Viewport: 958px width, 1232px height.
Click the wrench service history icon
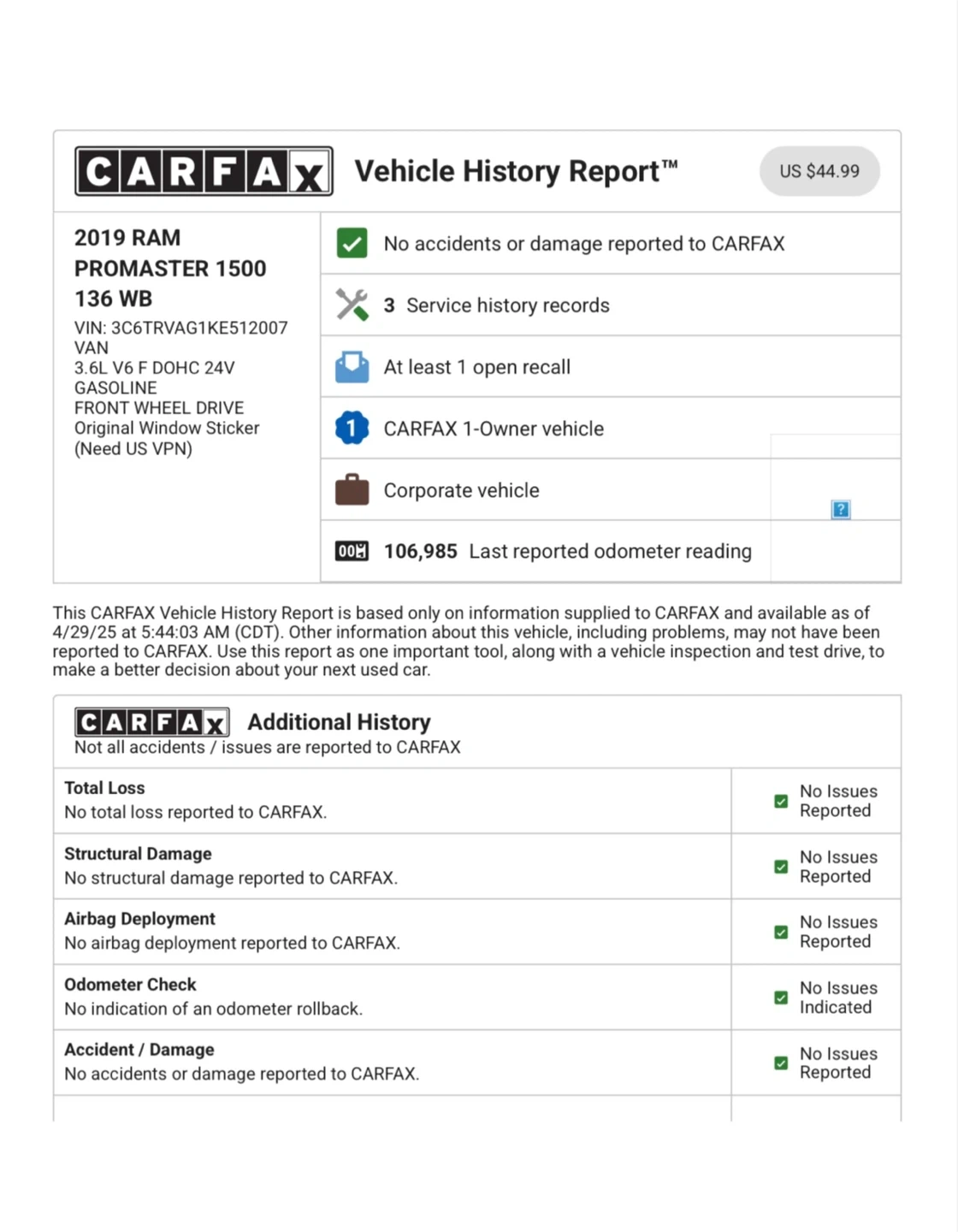(352, 305)
